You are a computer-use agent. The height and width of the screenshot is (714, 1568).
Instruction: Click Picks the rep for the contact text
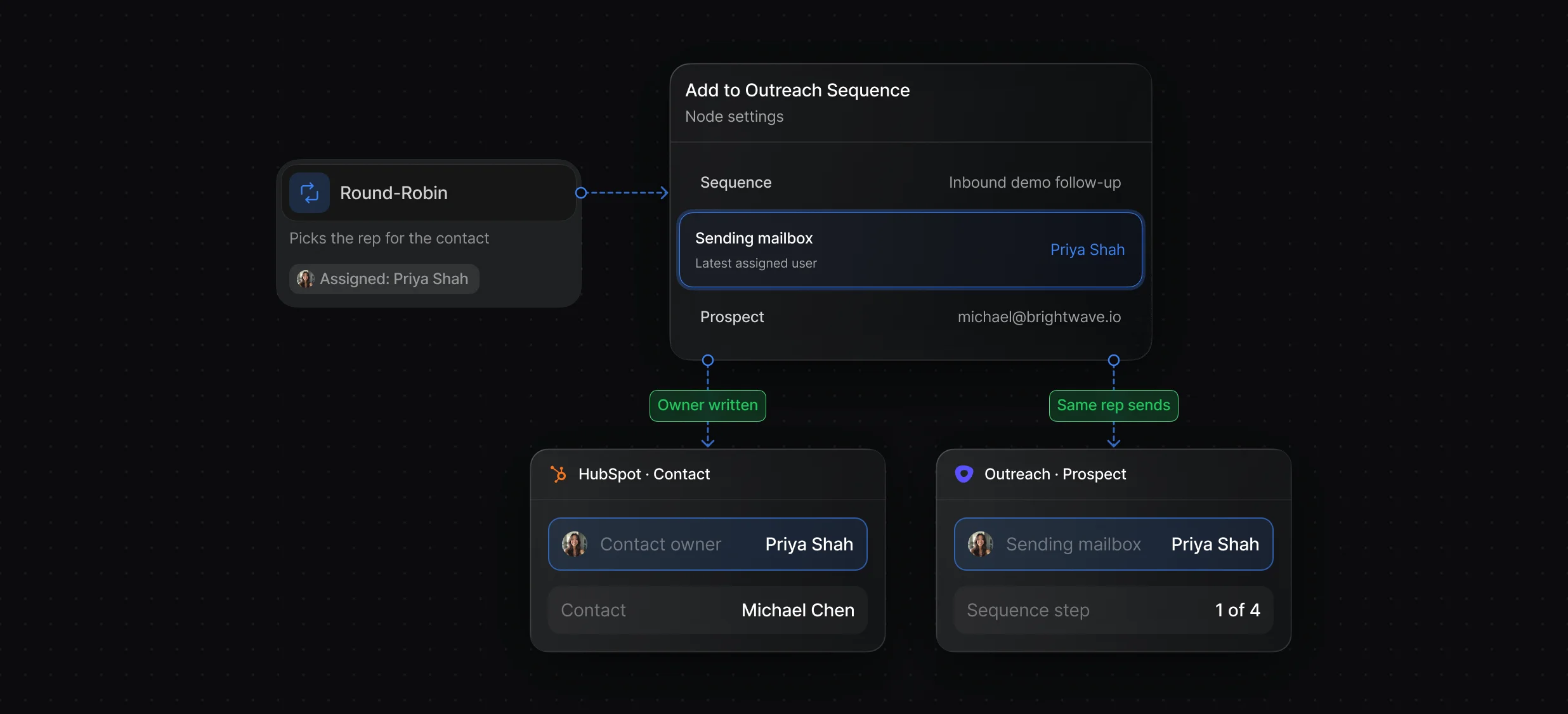[389, 238]
